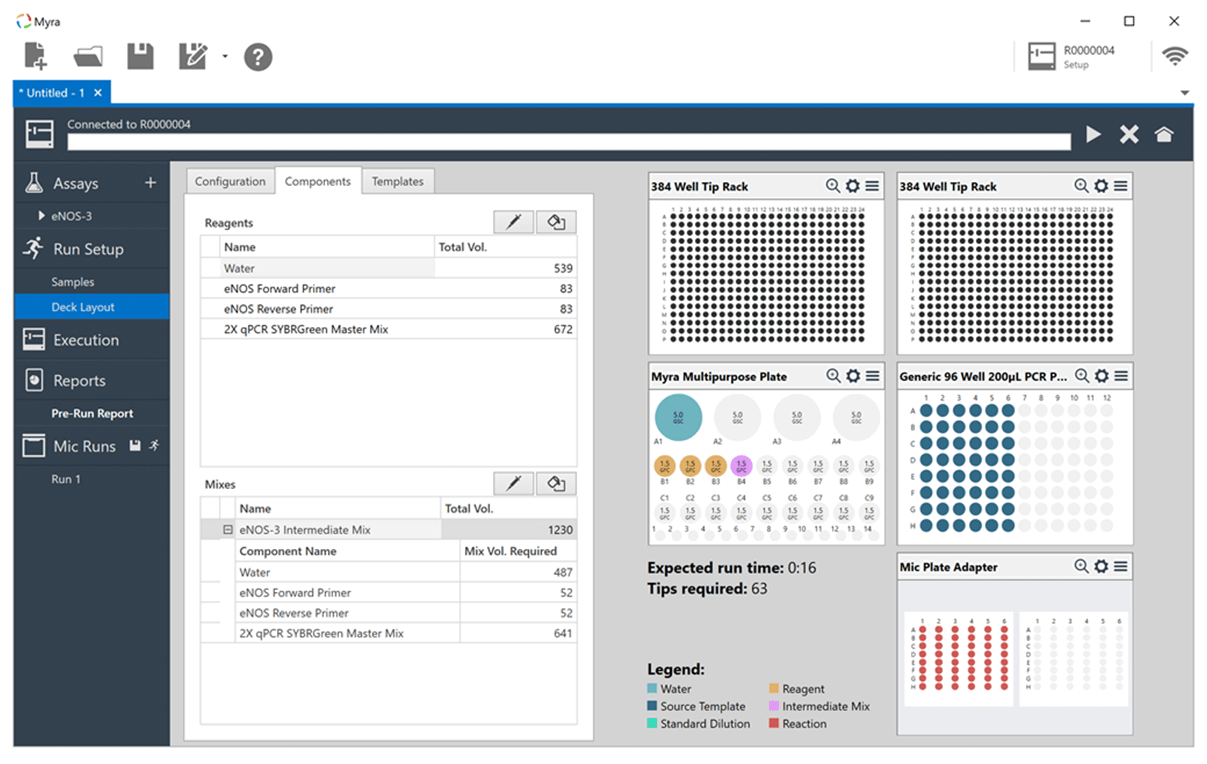Screen dimensions: 1207x764
Task: Send instrument home with the house icon
Action: (x=1164, y=134)
